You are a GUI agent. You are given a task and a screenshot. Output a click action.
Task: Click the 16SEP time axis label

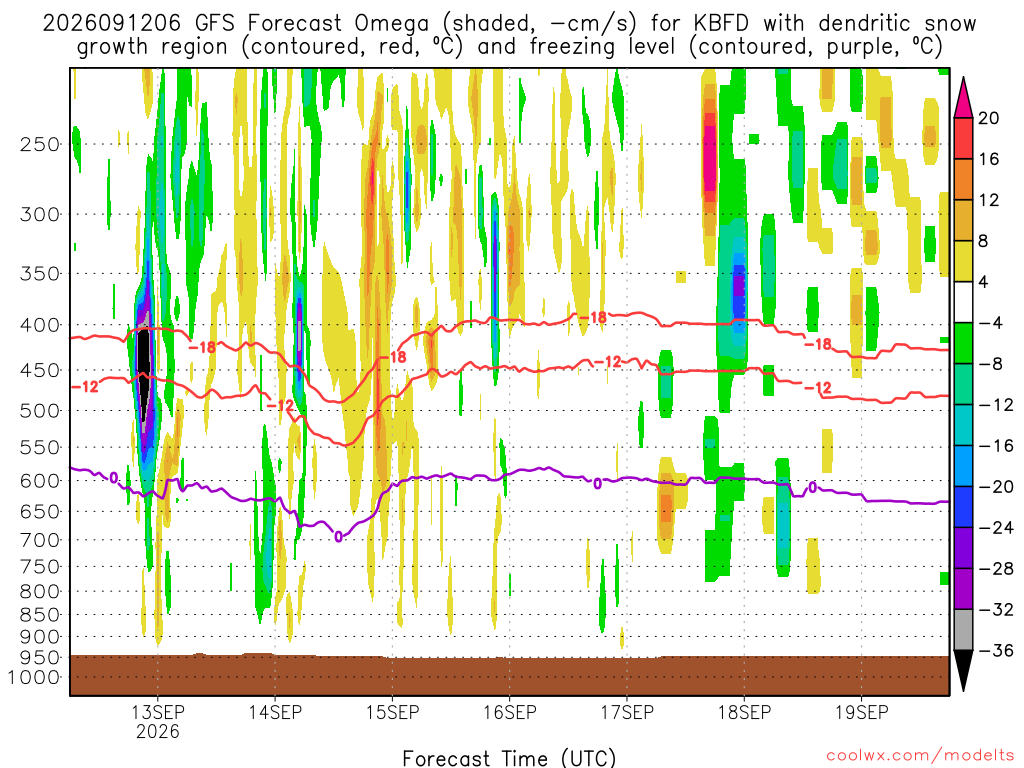[509, 712]
